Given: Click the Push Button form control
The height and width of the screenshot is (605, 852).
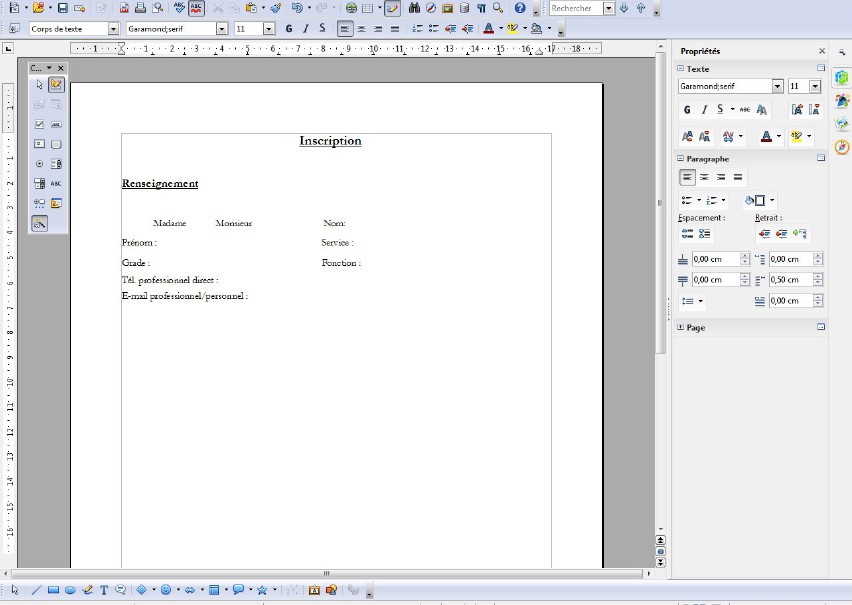Looking at the screenshot, I should tap(56, 144).
